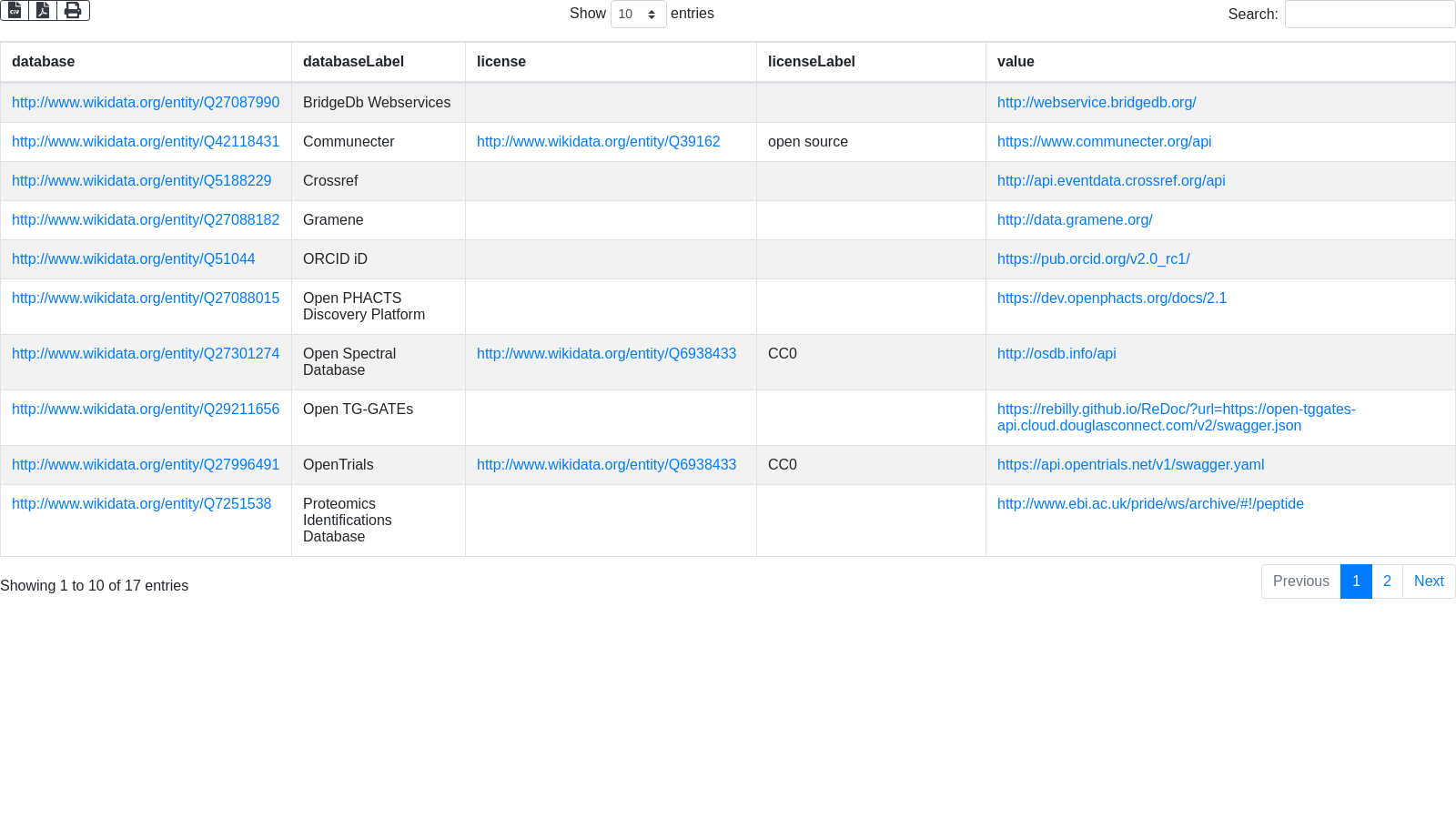Open wikidata entity Q27087990 link
Viewport: 1456px width, 819px height.
coord(146,103)
